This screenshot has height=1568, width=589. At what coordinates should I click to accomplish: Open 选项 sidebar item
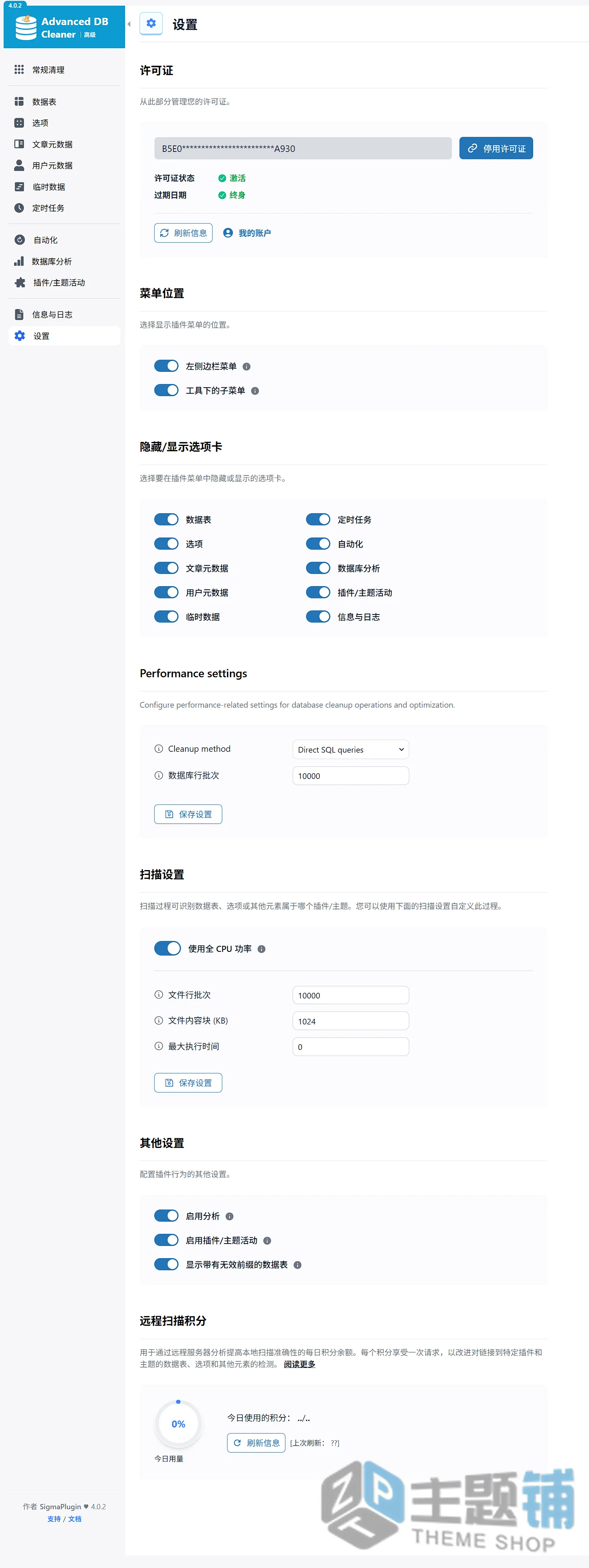point(64,123)
